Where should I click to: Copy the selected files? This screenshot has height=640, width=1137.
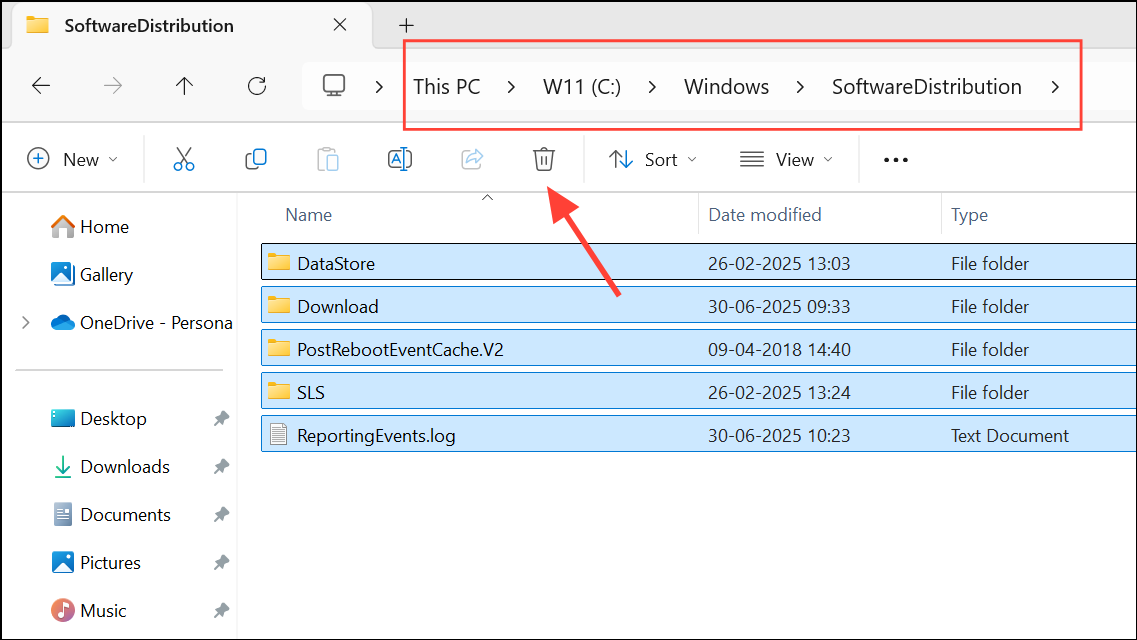tap(255, 159)
